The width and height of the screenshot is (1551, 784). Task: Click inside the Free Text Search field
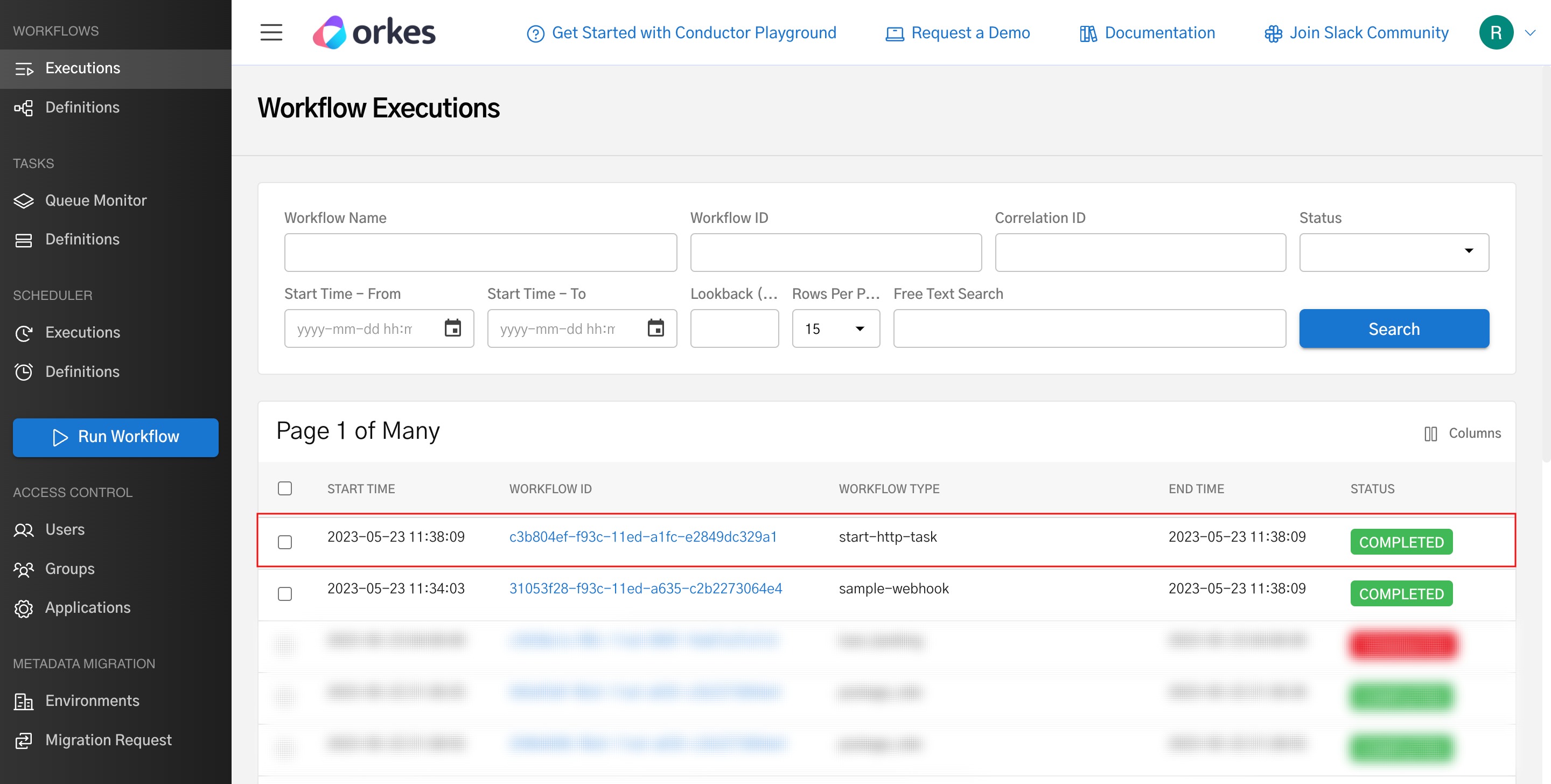(1088, 328)
